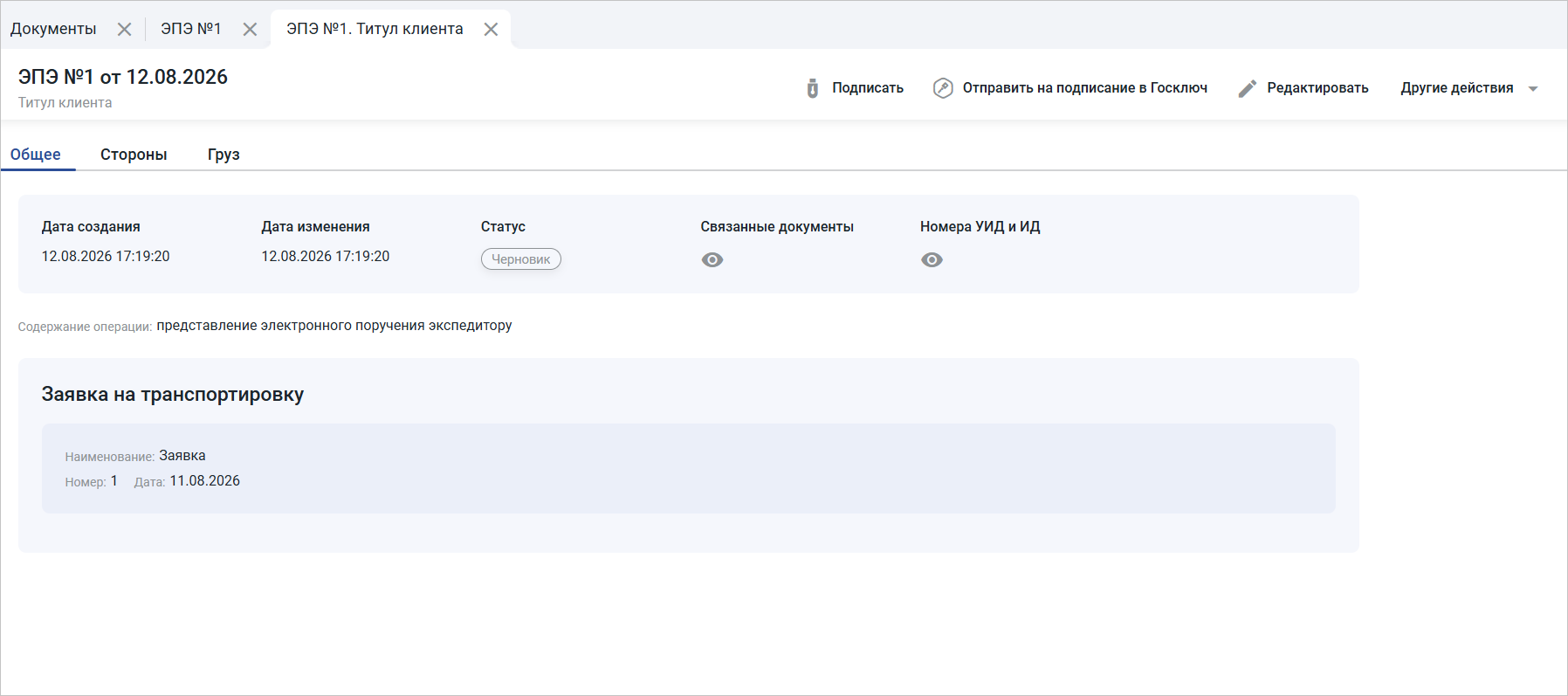Image resolution: width=1568 pixels, height=696 pixels.
Task: Click the Подписать button label
Action: pyautogui.click(x=868, y=88)
